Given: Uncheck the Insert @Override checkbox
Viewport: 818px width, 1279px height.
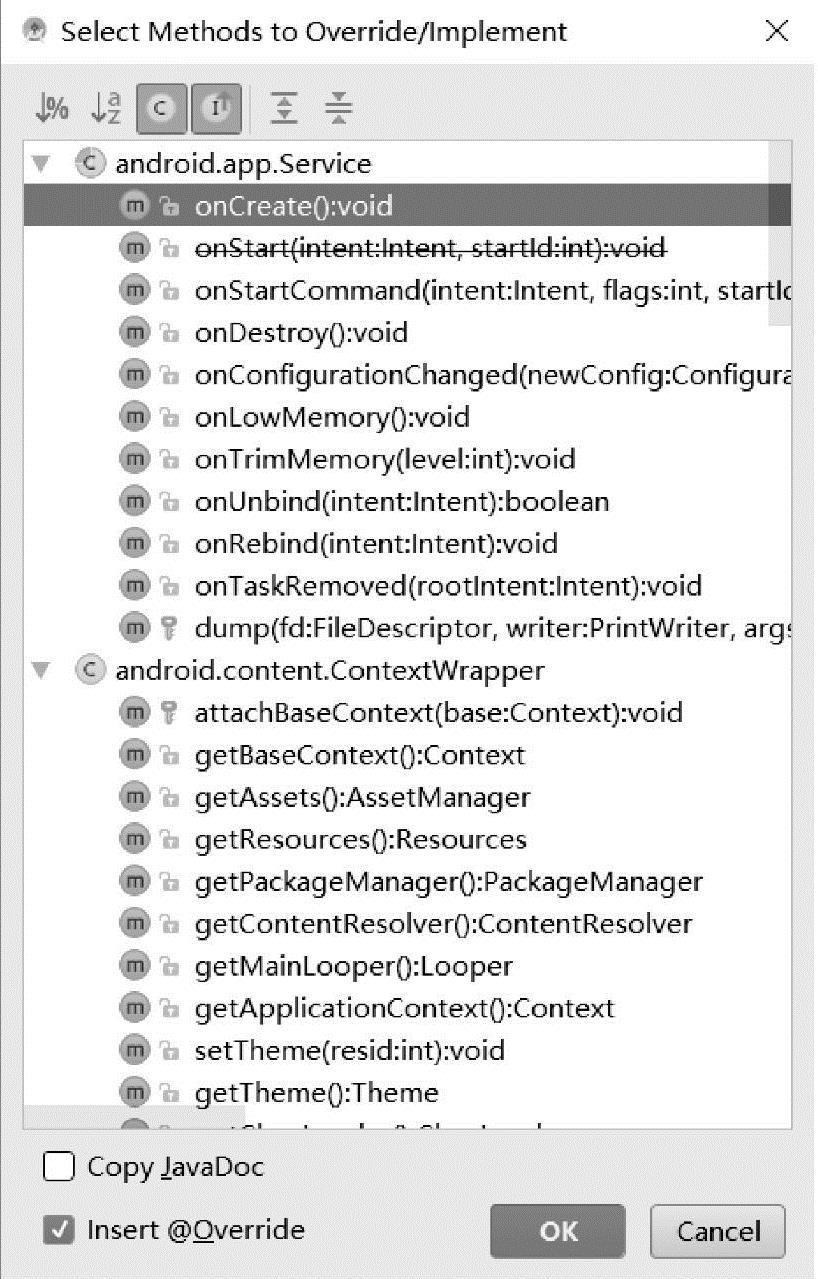Looking at the screenshot, I should (x=59, y=1230).
